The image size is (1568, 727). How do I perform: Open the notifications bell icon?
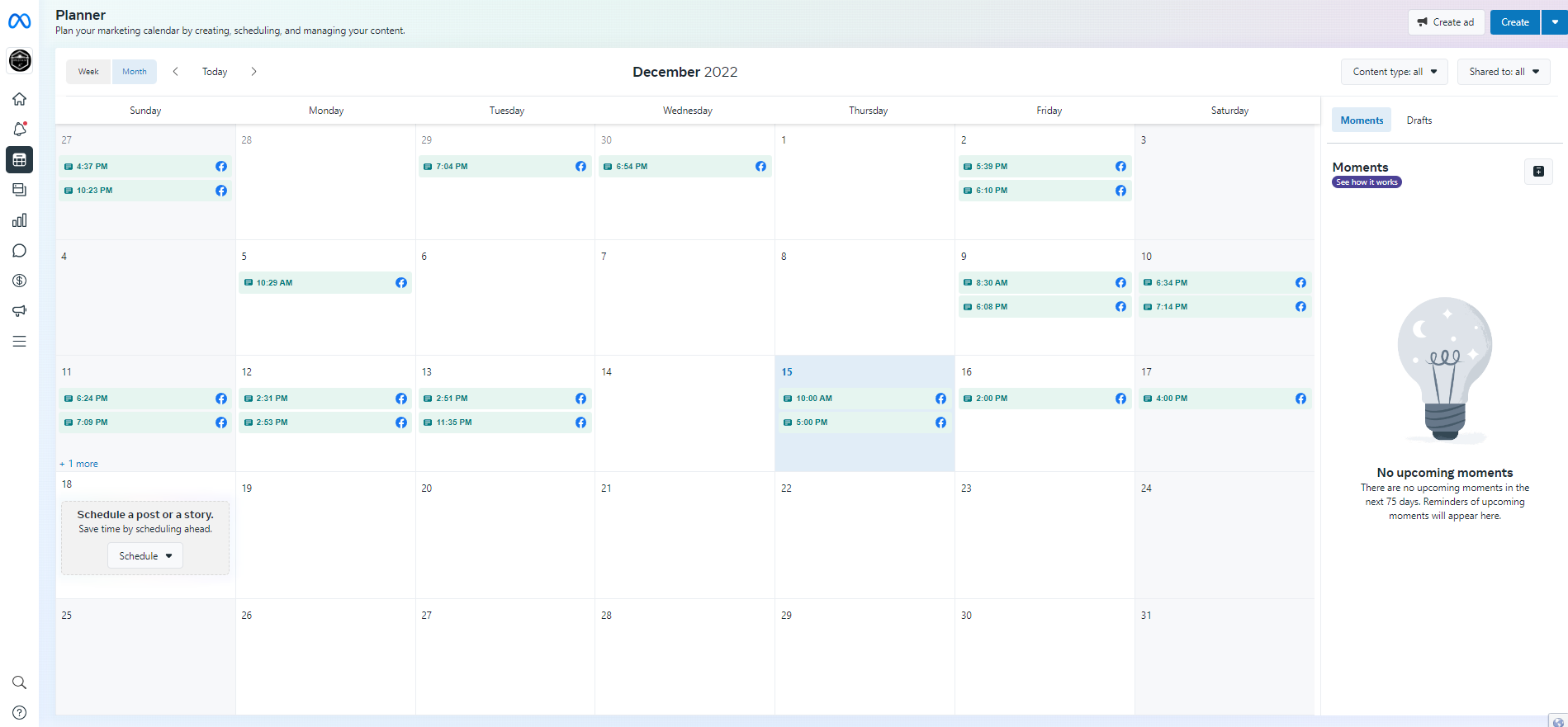[19, 129]
